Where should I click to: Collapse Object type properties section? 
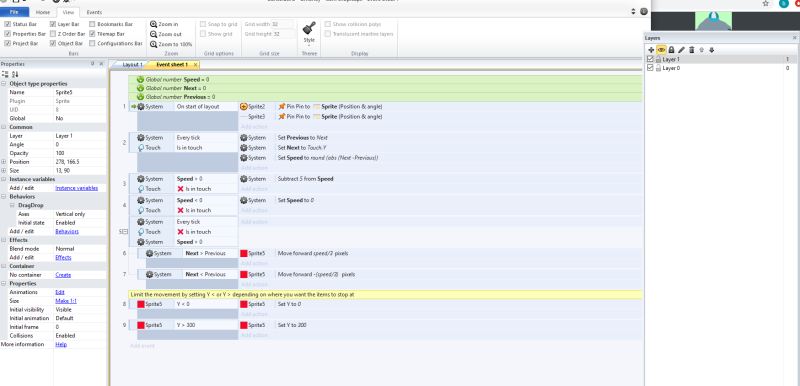tap(4, 84)
